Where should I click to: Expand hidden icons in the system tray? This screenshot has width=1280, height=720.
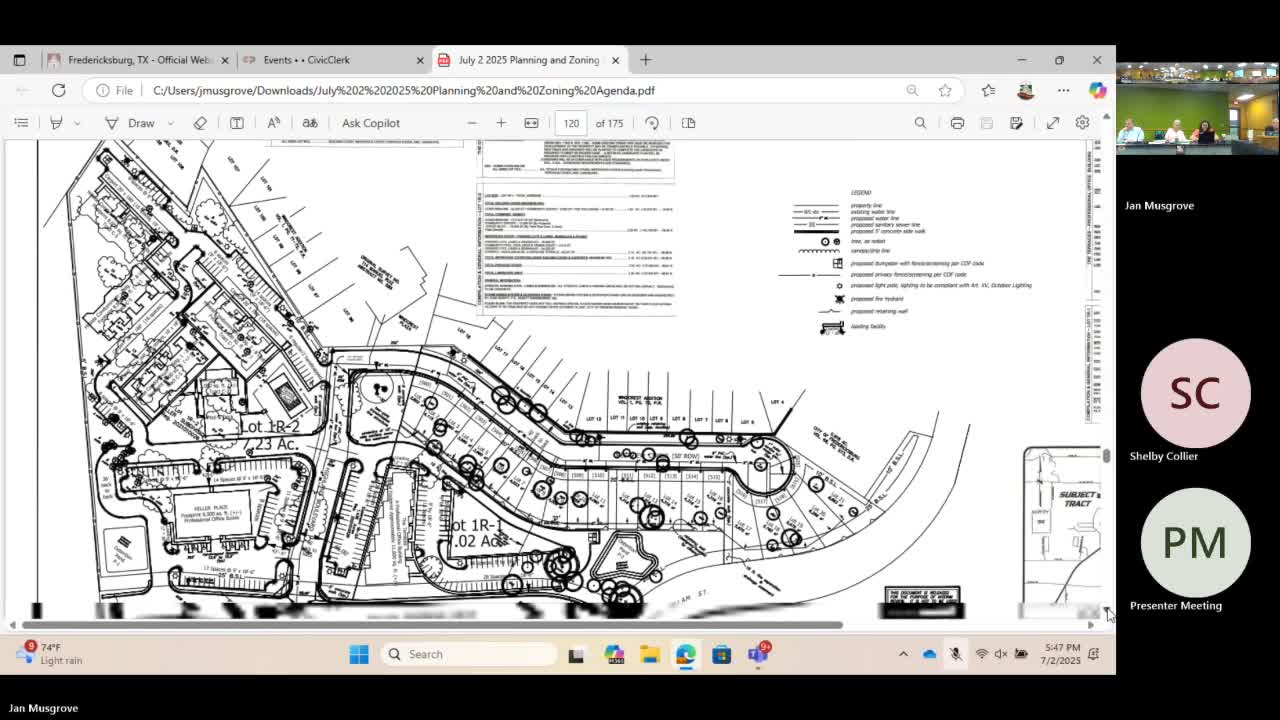click(x=903, y=654)
